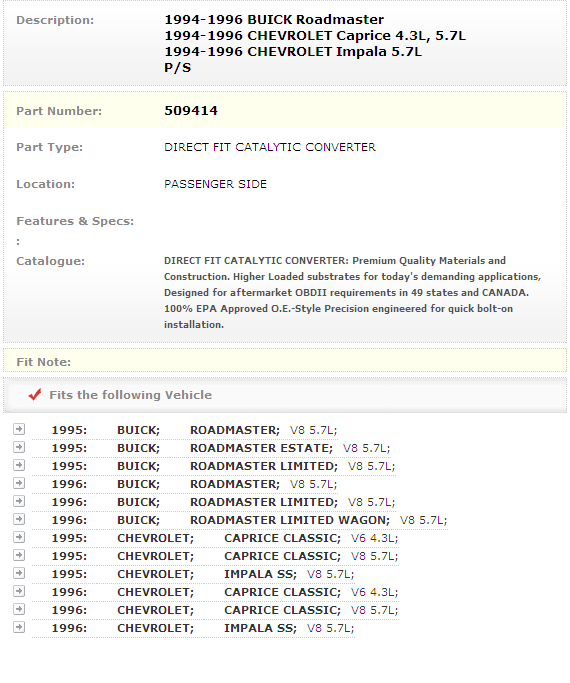Click arrow icon beside 1995 Caprice Classic V6 4.3L
This screenshot has width=570, height=683.
19,537
